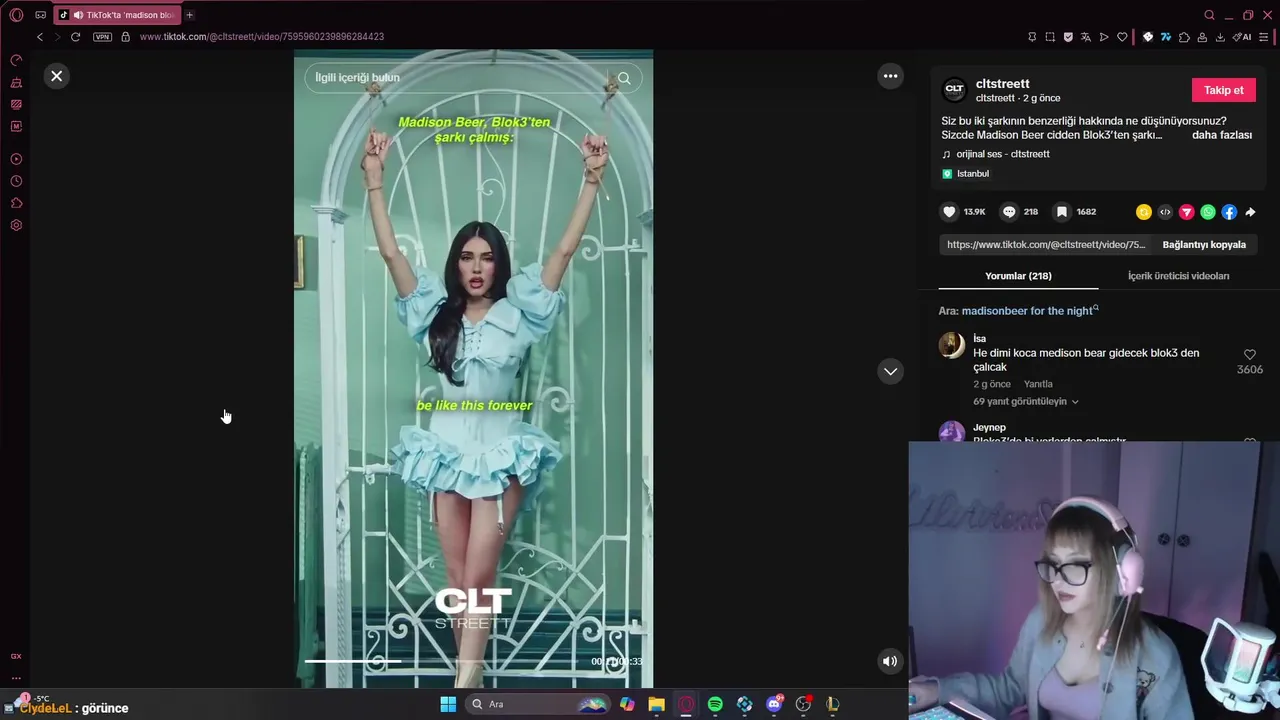Click the TikTok URL in address bar

point(262,37)
